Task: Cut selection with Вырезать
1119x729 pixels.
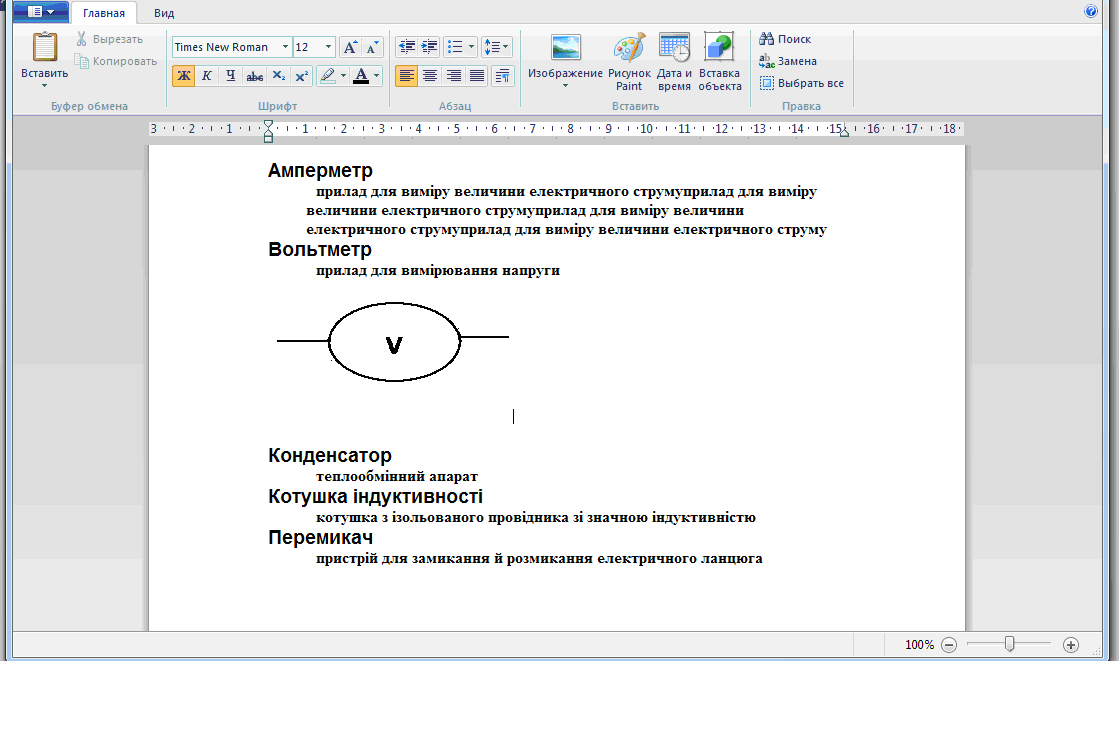Action: pos(110,39)
